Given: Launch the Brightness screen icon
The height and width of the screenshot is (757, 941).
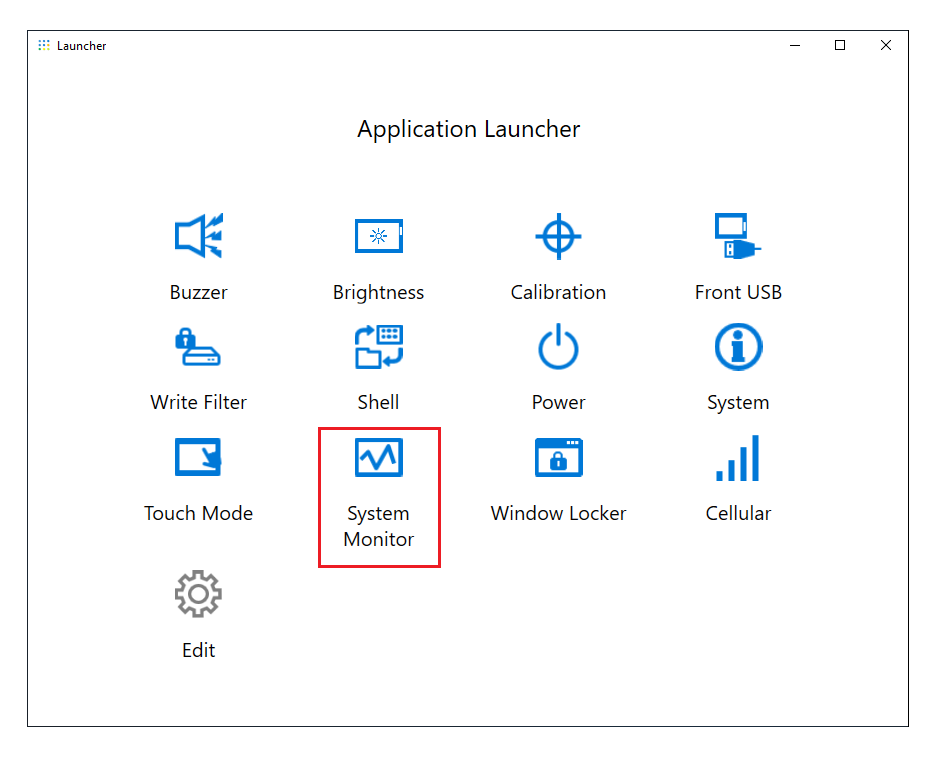Looking at the screenshot, I should [378, 237].
